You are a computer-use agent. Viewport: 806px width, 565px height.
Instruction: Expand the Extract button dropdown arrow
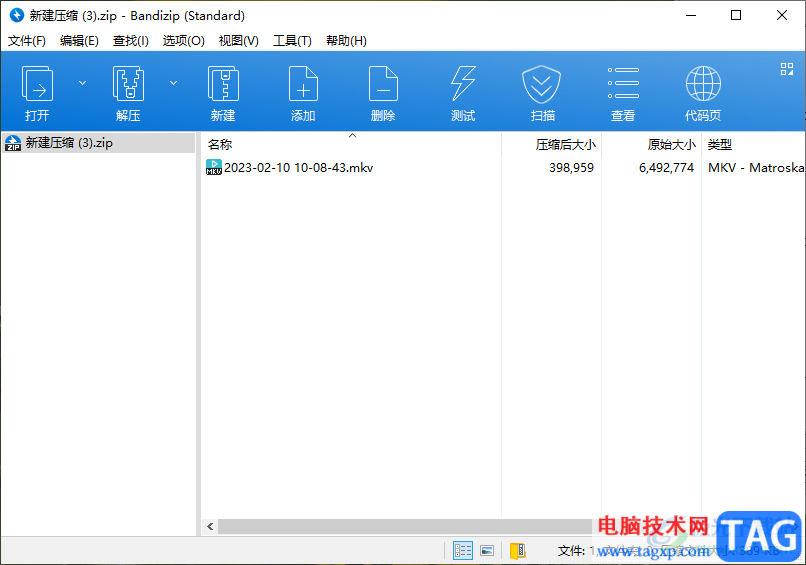(x=174, y=83)
